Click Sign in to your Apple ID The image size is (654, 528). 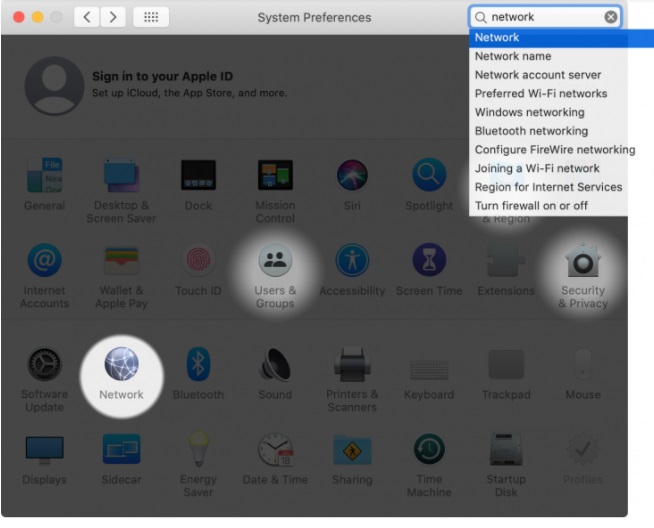coord(162,76)
